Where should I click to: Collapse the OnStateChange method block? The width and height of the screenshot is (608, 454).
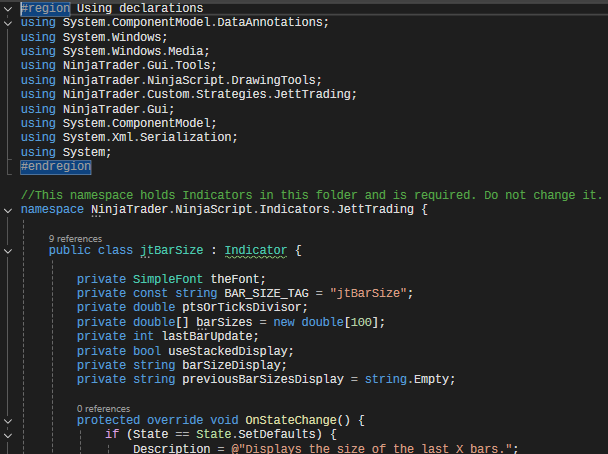(x=8, y=421)
